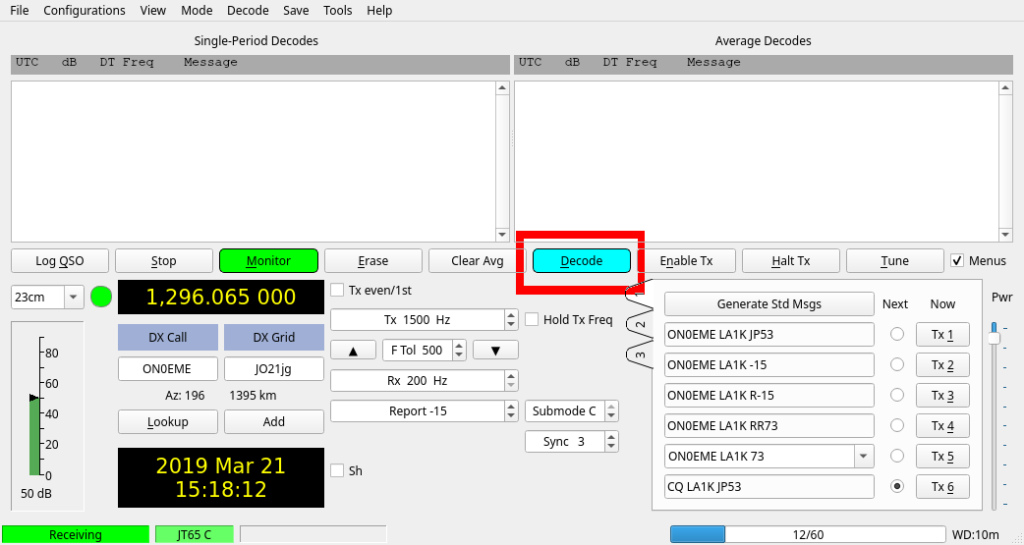This screenshot has height=545, width=1024.
Task: Enable the Tx even/1st checkbox
Action: [x=338, y=290]
